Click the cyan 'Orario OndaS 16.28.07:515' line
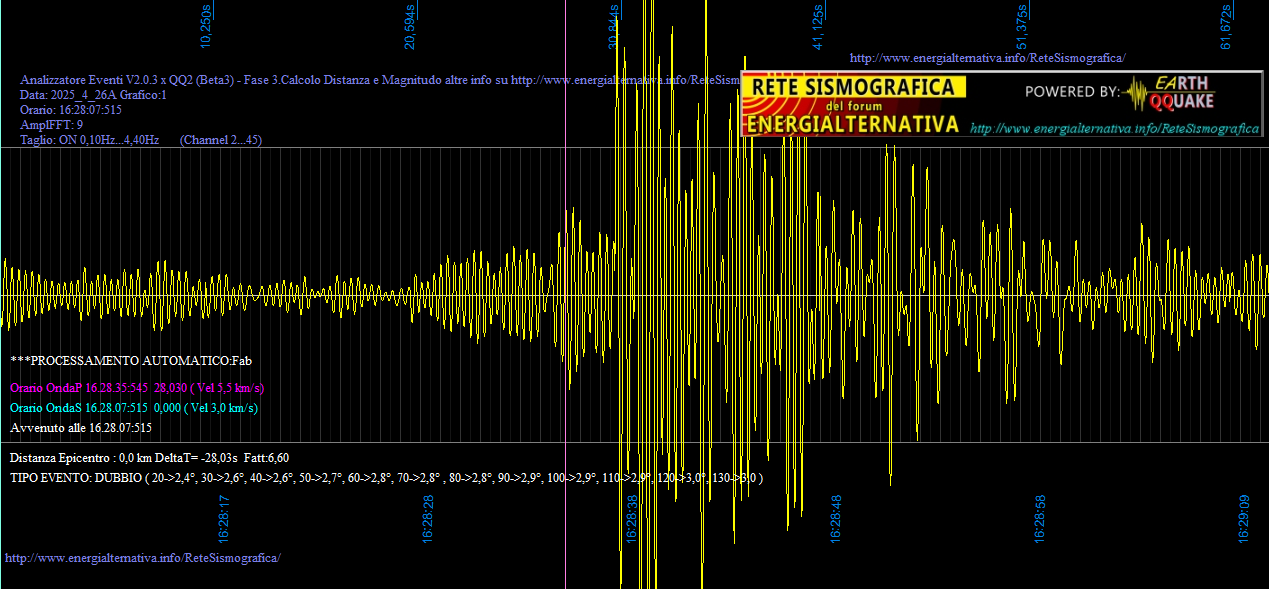Image resolution: width=1269 pixels, height=589 pixels. pos(134,407)
